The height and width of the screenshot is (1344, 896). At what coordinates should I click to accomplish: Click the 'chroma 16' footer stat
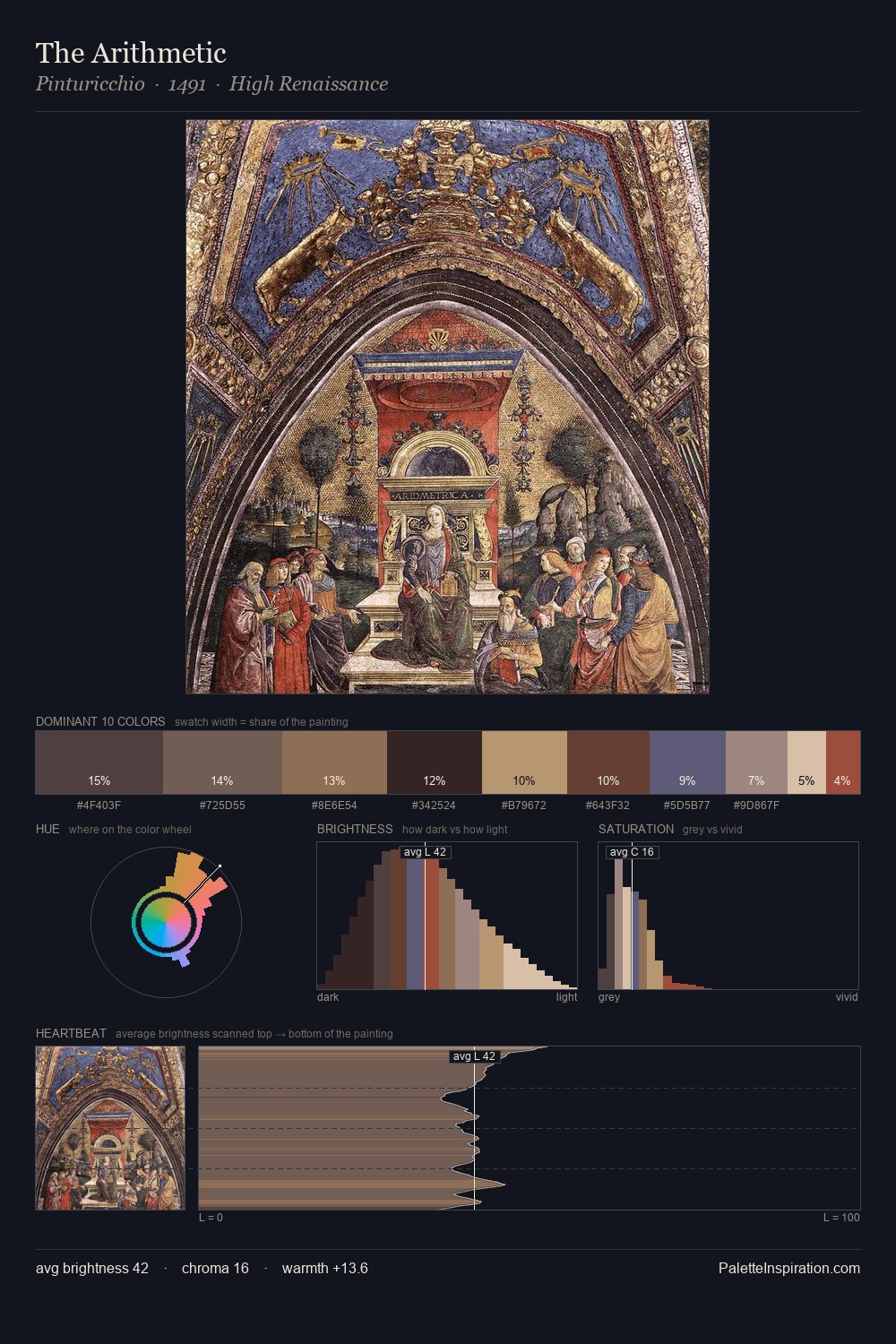point(215,1268)
